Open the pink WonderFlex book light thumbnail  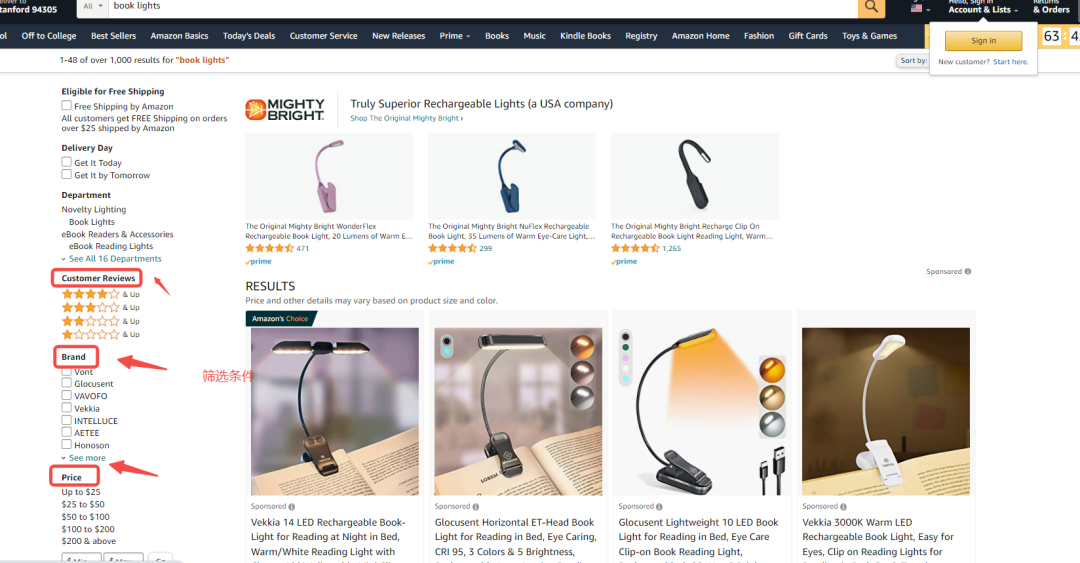(x=329, y=176)
